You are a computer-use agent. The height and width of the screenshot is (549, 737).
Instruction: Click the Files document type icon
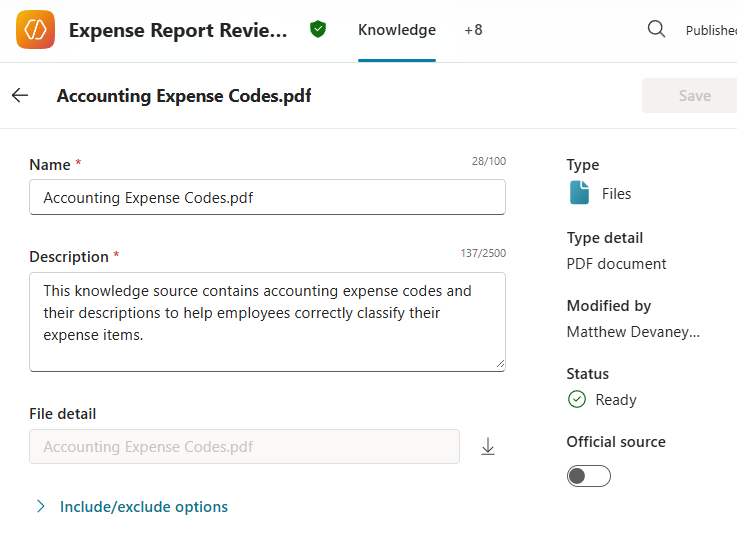click(x=579, y=193)
